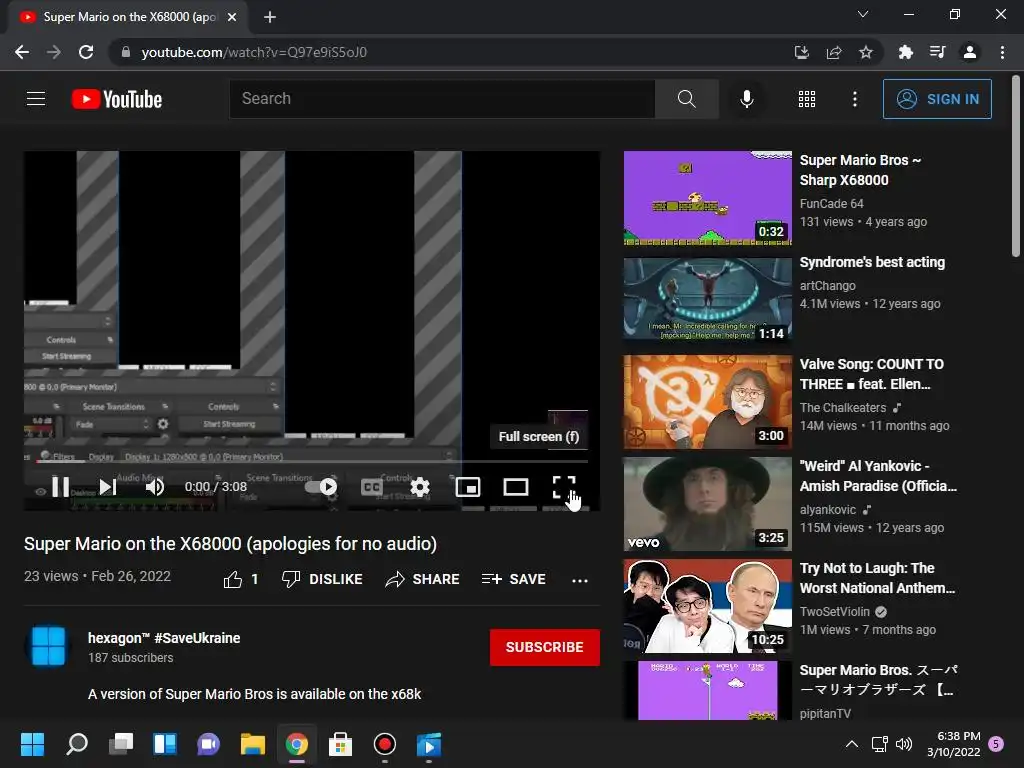Viewport: 1024px width, 768px height.
Task: Open Chrome profile icon
Action: tap(970, 52)
